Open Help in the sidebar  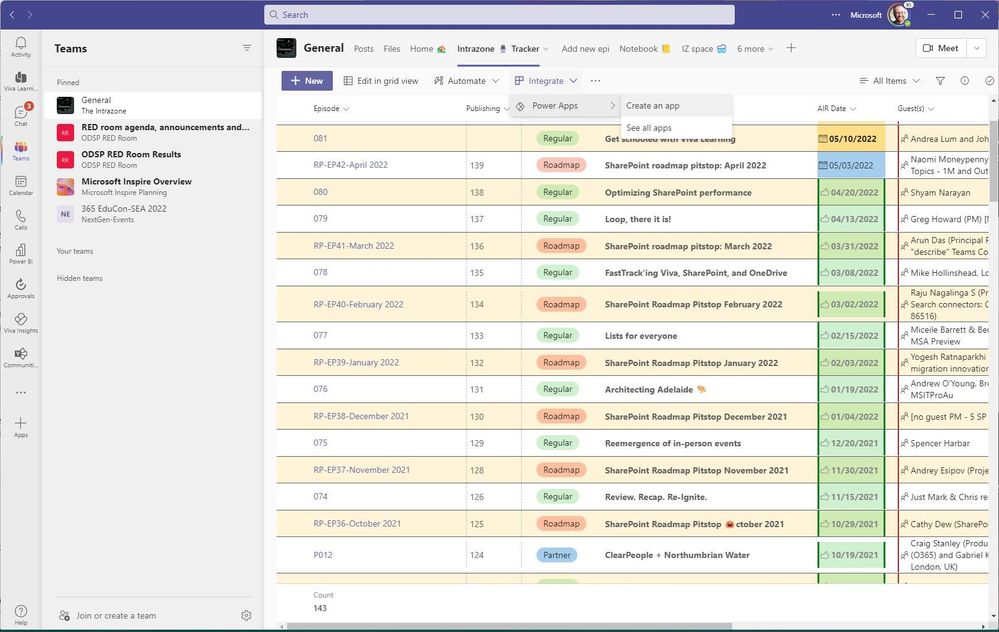pyautogui.click(x=20, y=614)
